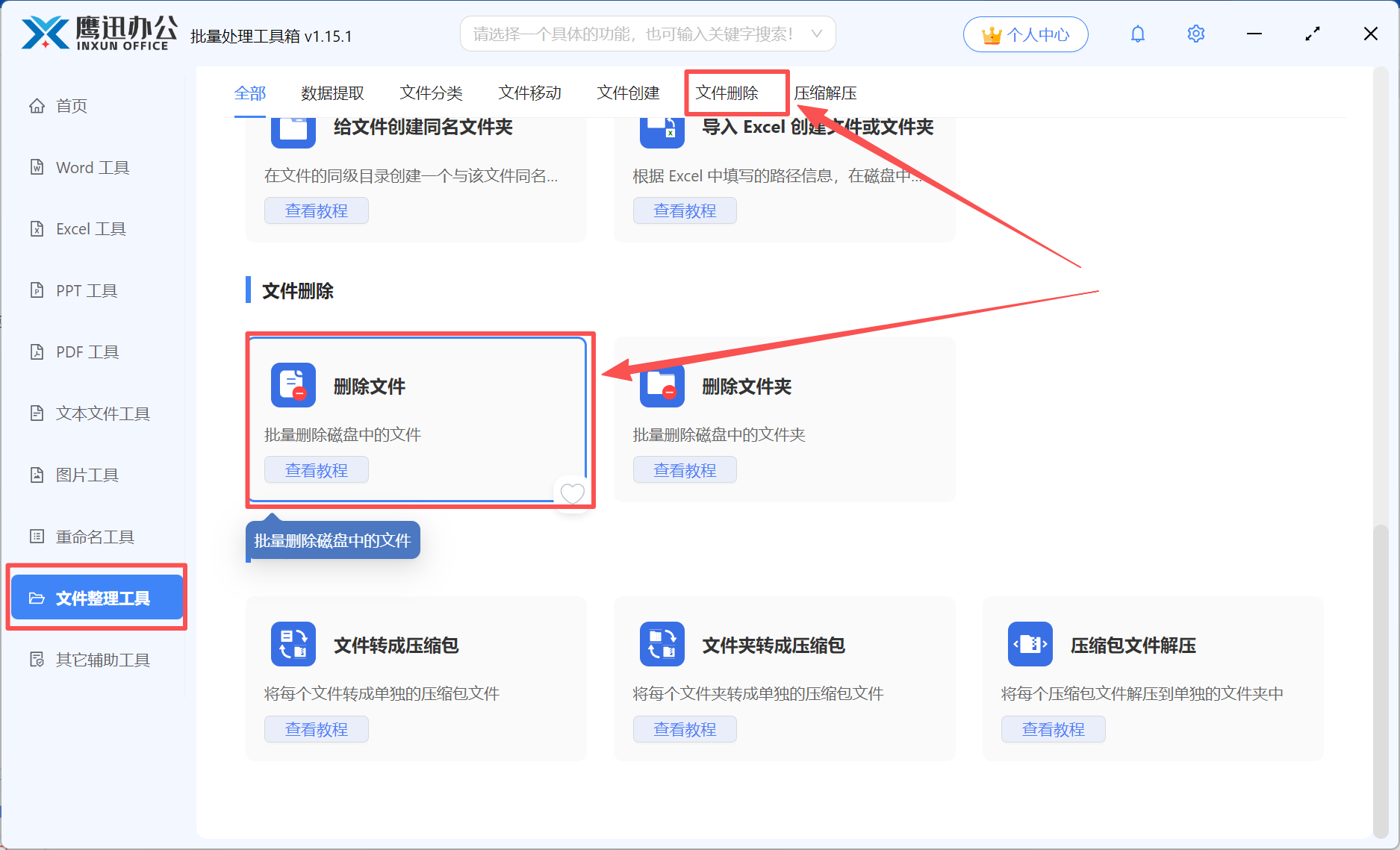Switch to the 文件分类 tab
This screenshot has width=1400, height=850.
tap(431, 93)
